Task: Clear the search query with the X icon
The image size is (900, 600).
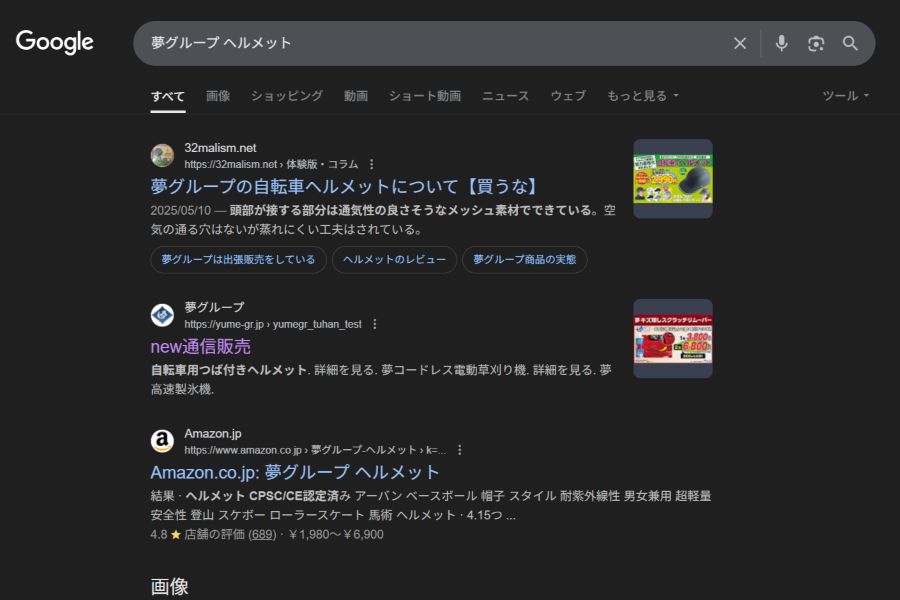Action: 740,43
